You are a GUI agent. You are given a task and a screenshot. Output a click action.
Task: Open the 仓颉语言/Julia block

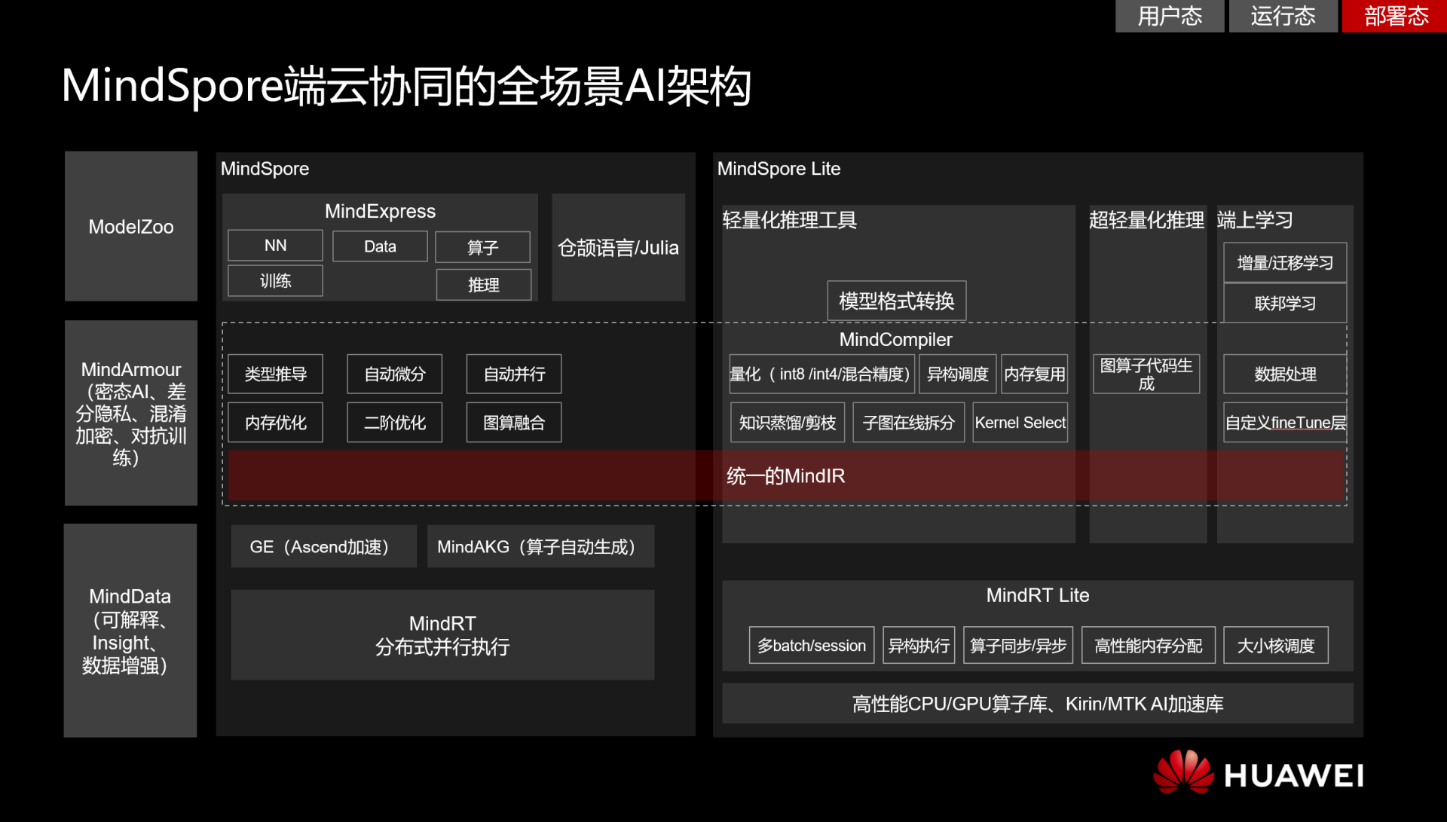click(x=618, y=248)
